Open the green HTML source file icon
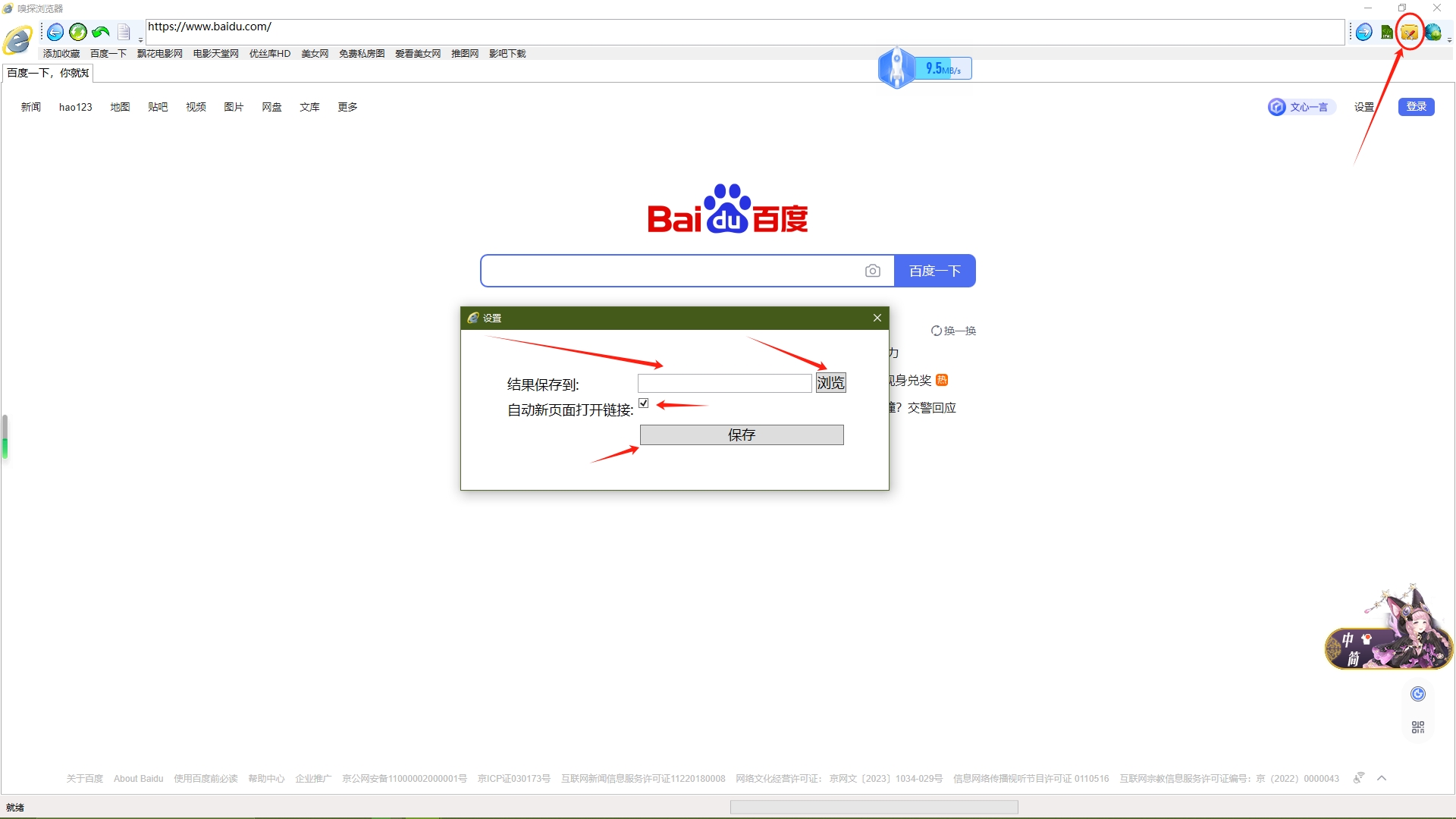The height and width of the screenshot is (819, 1456). click(1387, 32)
